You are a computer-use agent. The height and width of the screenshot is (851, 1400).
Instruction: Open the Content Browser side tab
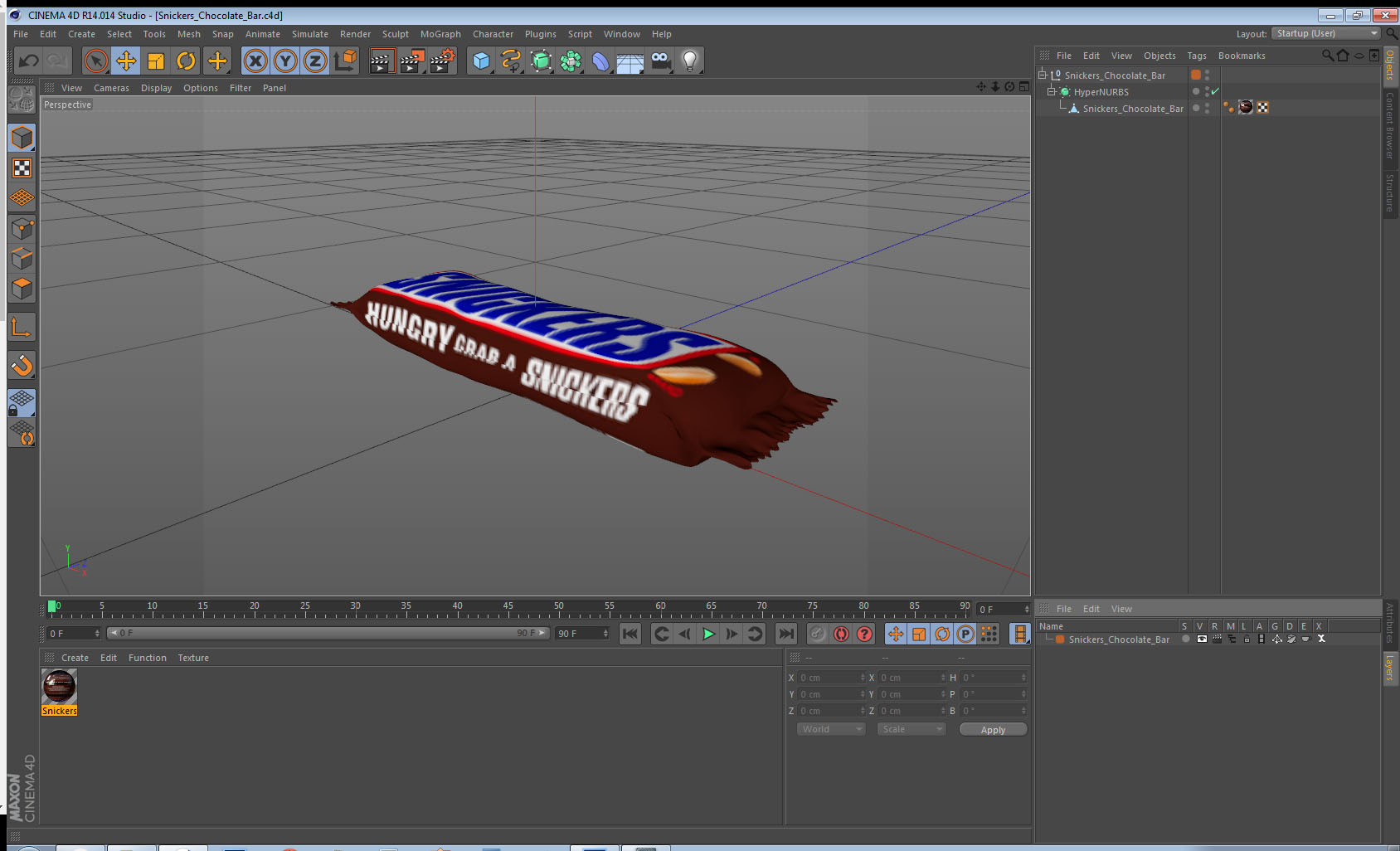point(1390,125)
